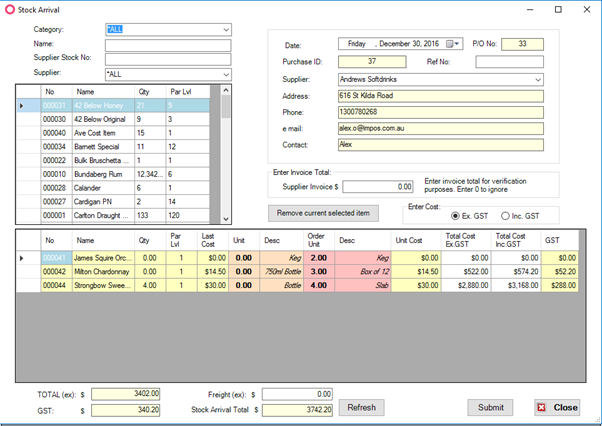Image resolution: width=602 pixels, height=426 pixels.
Task: Click the Contact field showing Alex
Action: (x=441, y=145)
